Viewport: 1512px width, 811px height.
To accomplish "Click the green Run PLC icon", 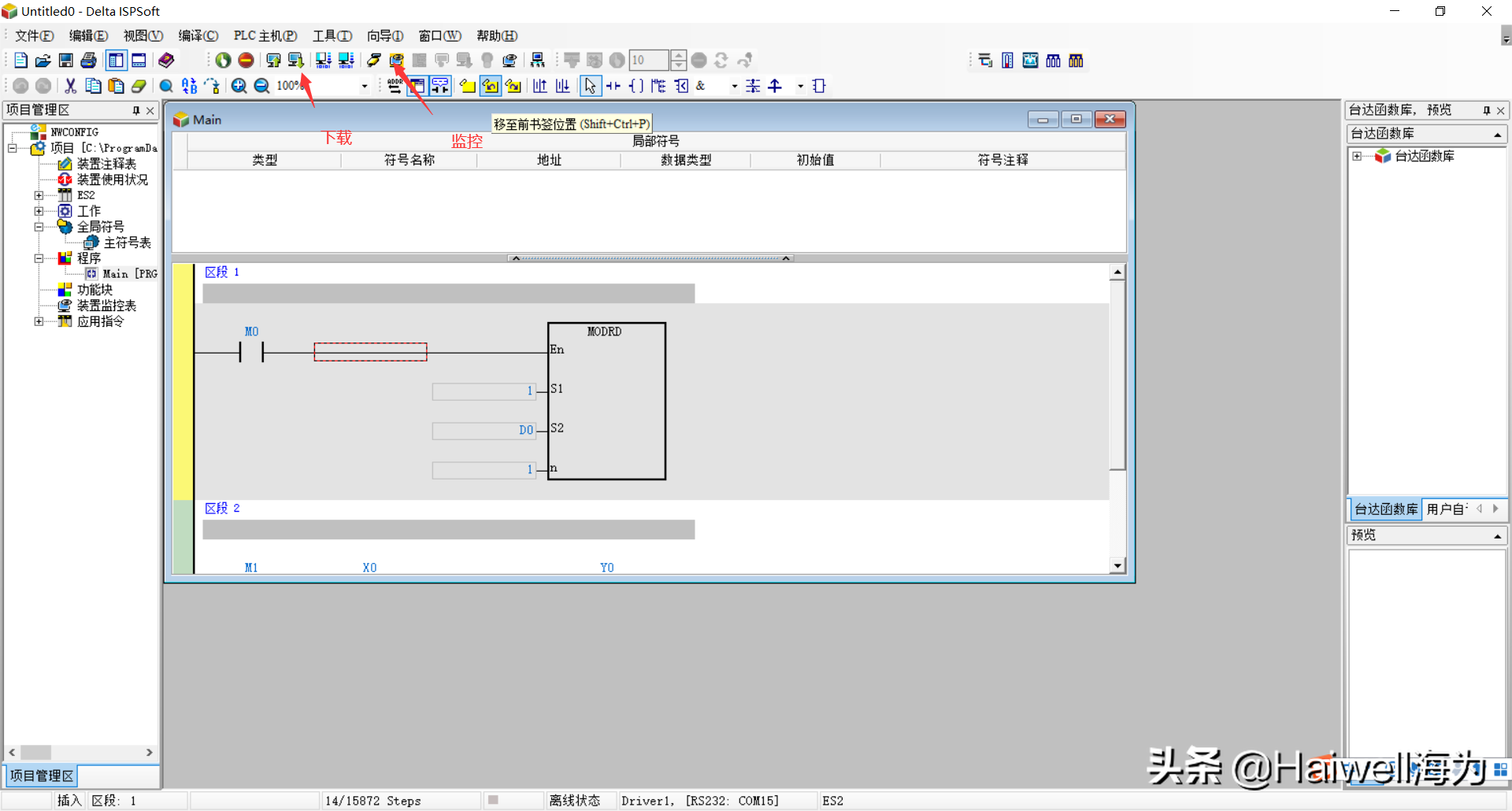I will [223, 61].
